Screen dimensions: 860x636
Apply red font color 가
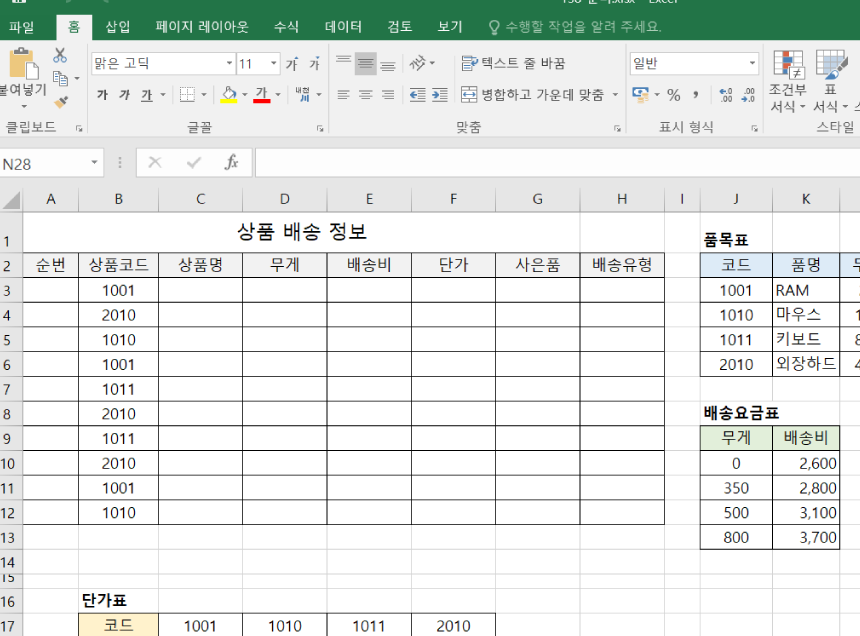pyautogui.click(x=262, y=95)
